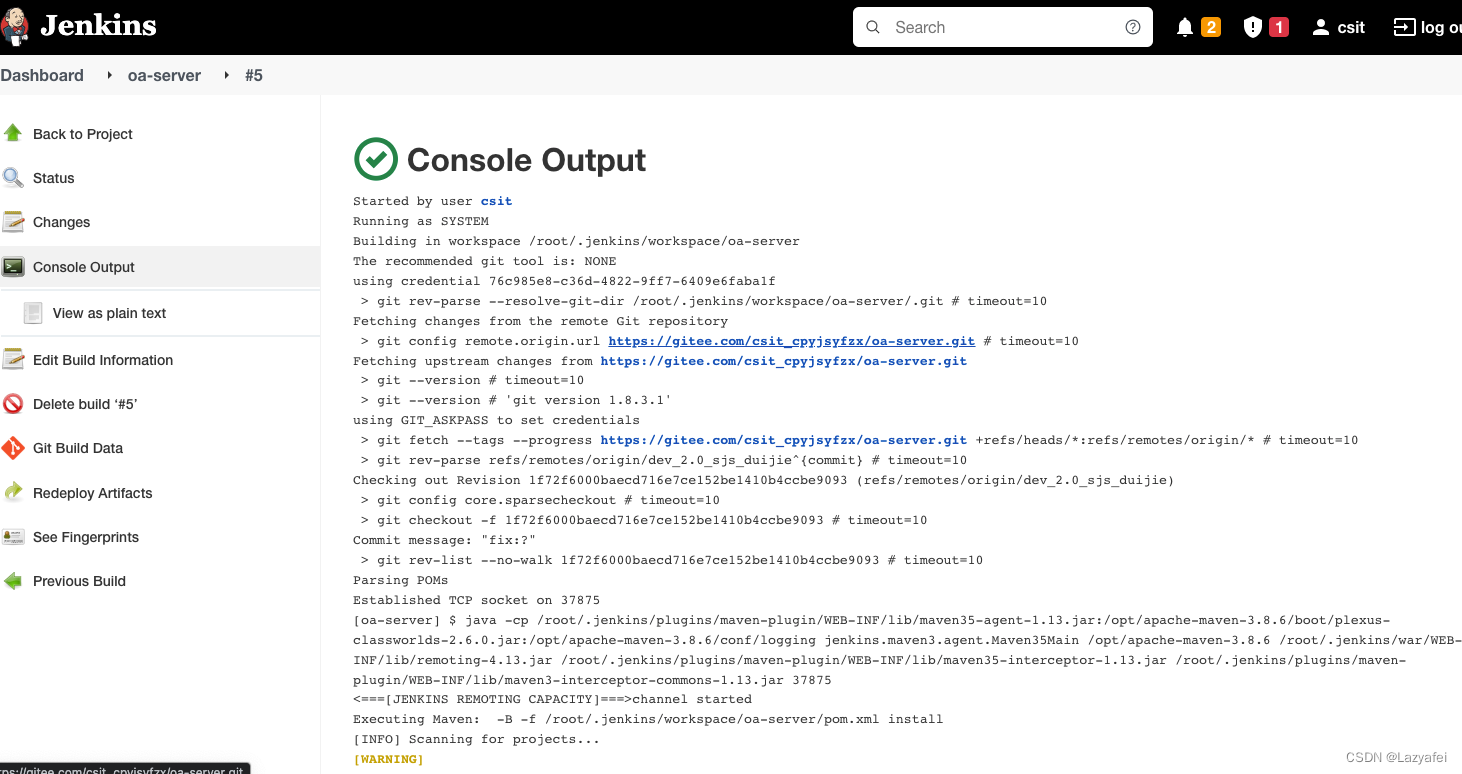Select the oa-server breadcrumb item
Image resolution: width=1462 pixels, height=774 pixels.
[164, 75]
